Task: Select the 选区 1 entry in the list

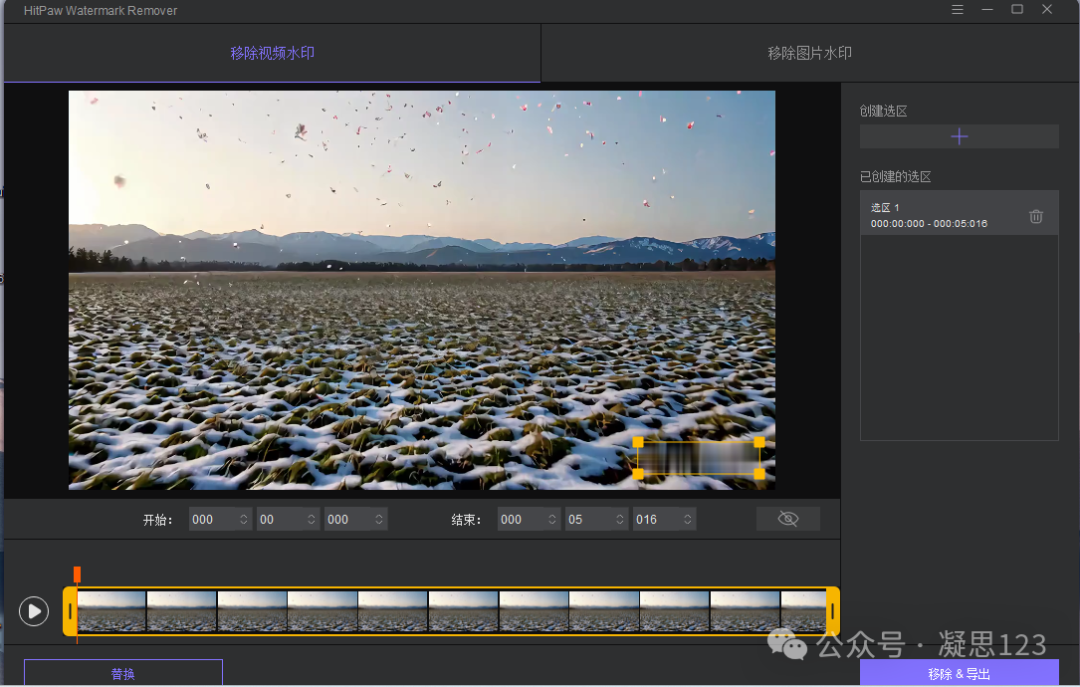Action: point(959,214)
